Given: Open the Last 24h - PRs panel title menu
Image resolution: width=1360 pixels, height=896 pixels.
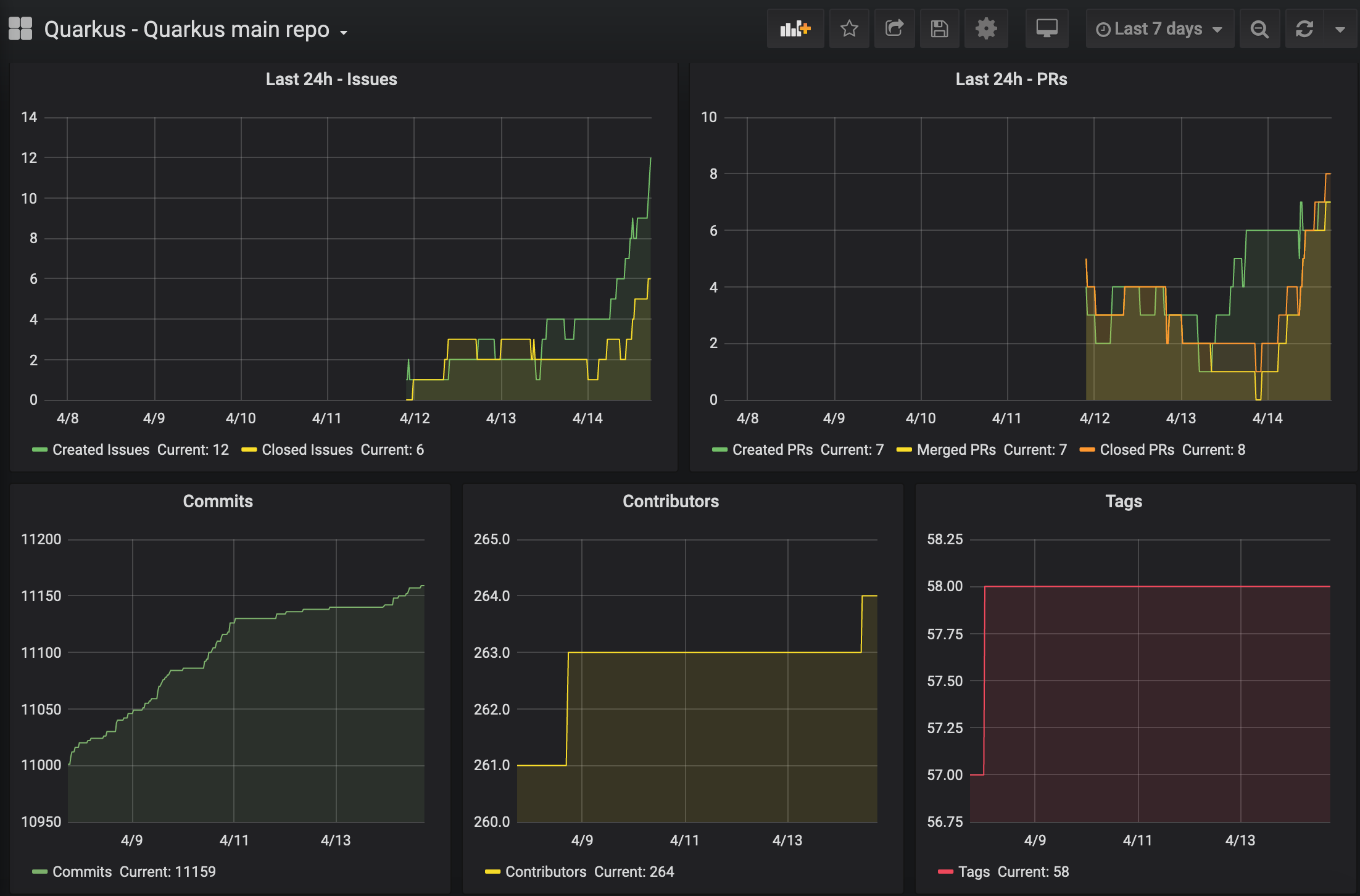Looking at the screenshot, I should [x=1011, y=79].
